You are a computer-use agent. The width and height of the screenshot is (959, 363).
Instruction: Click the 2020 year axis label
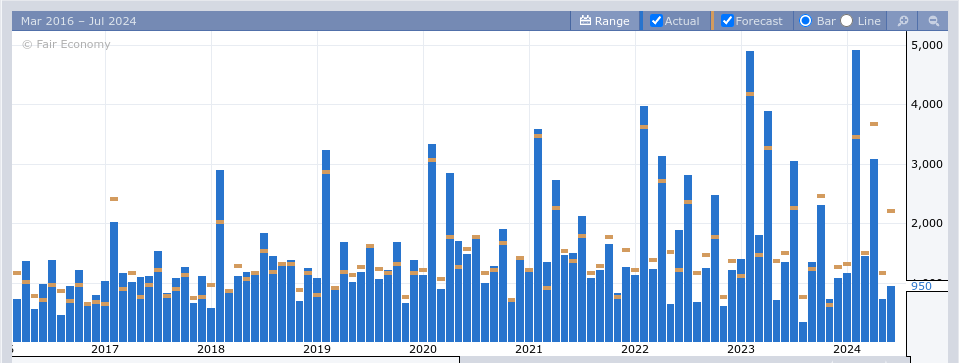(423, 350)
